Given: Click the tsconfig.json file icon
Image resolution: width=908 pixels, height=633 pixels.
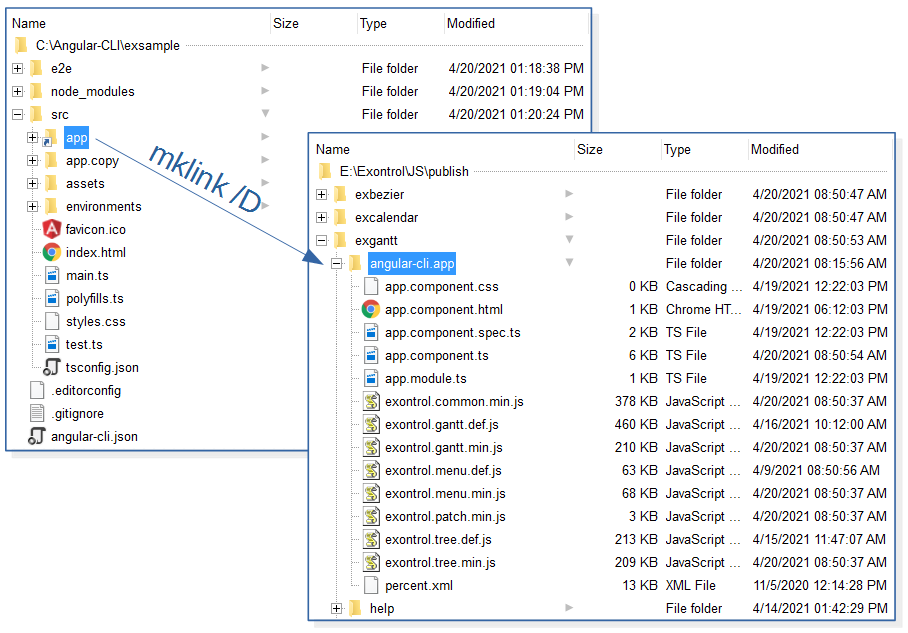Looking at the screenshot, I should [52, 367].
